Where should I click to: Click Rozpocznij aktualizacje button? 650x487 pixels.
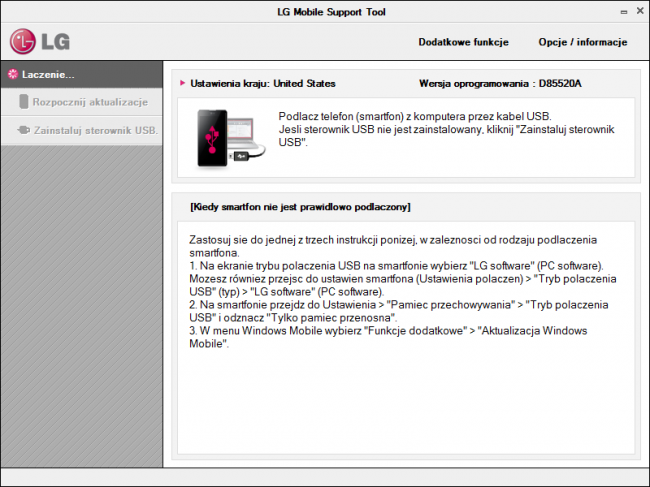tap(82, 102)
